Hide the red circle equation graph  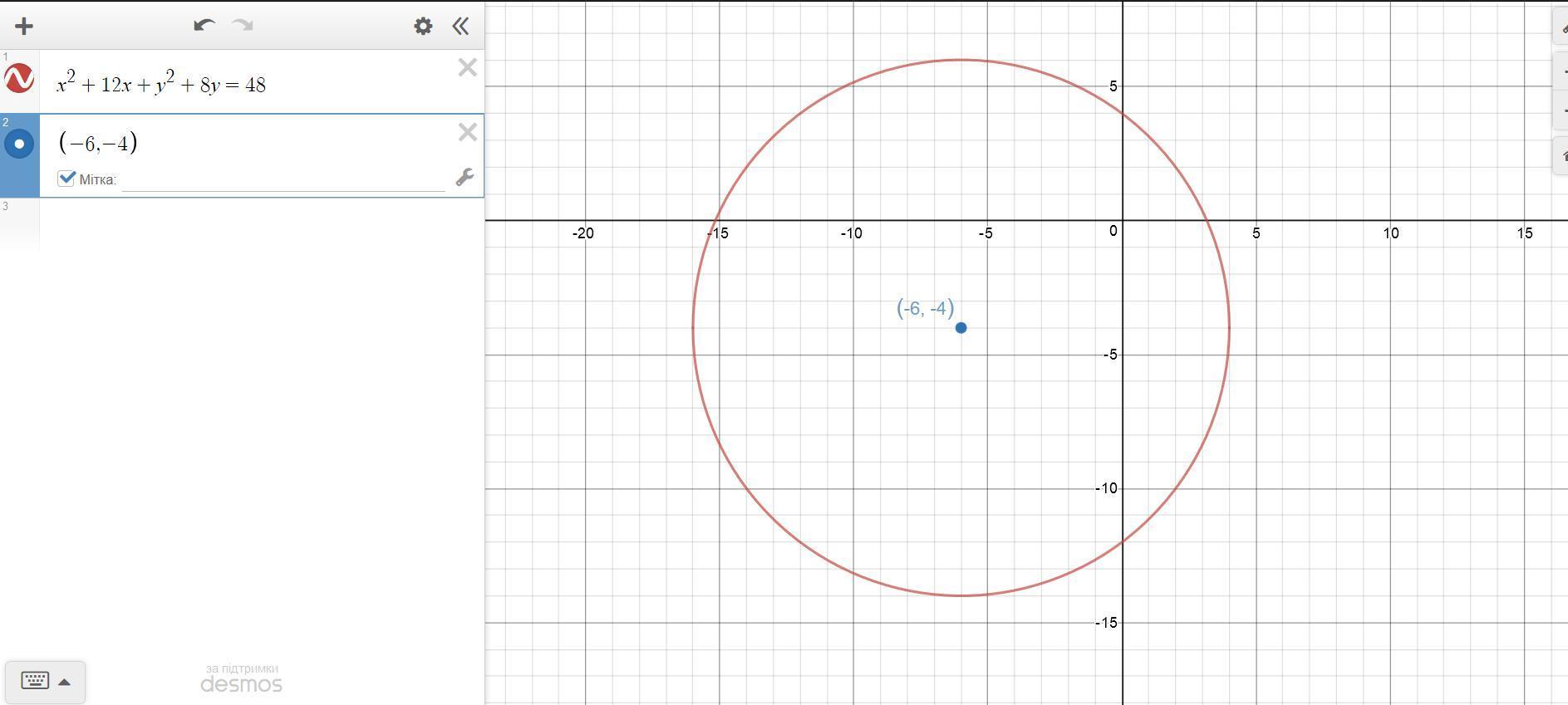tap(19, 79)
